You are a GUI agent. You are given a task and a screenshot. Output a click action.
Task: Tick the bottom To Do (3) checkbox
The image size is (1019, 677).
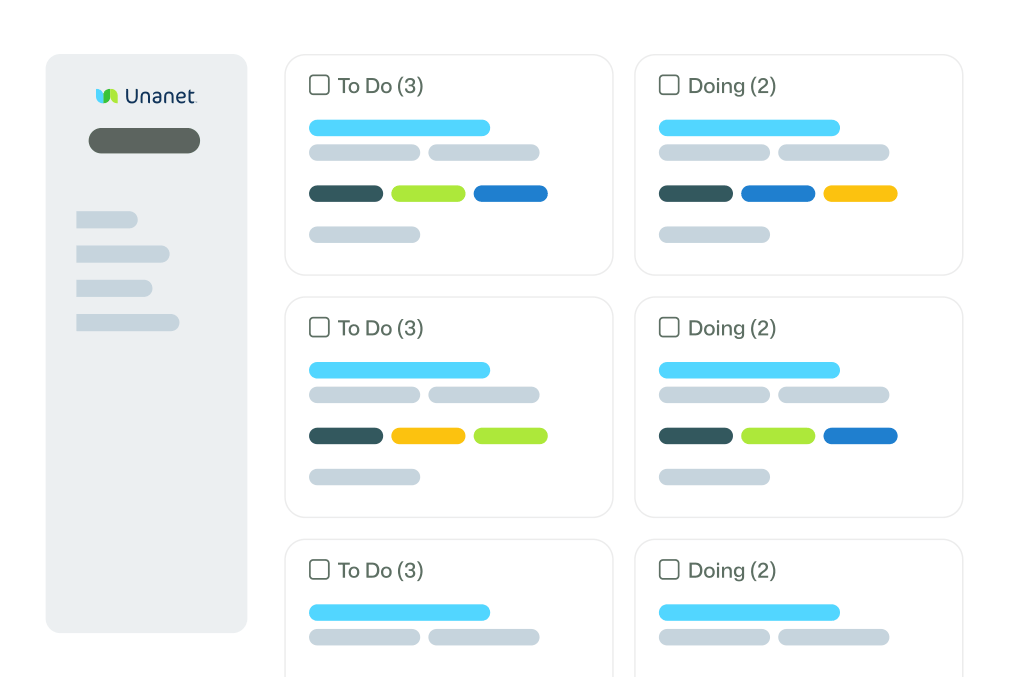(x=319, y=569)
